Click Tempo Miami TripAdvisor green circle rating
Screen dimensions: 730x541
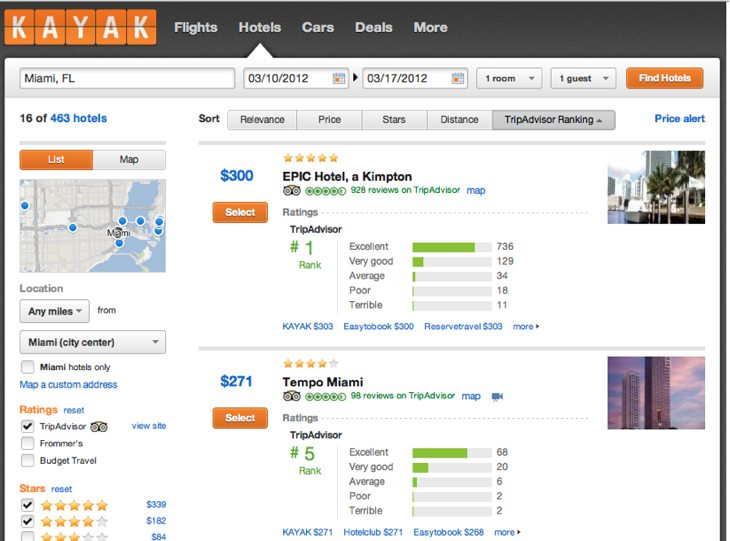coord(325,397)
